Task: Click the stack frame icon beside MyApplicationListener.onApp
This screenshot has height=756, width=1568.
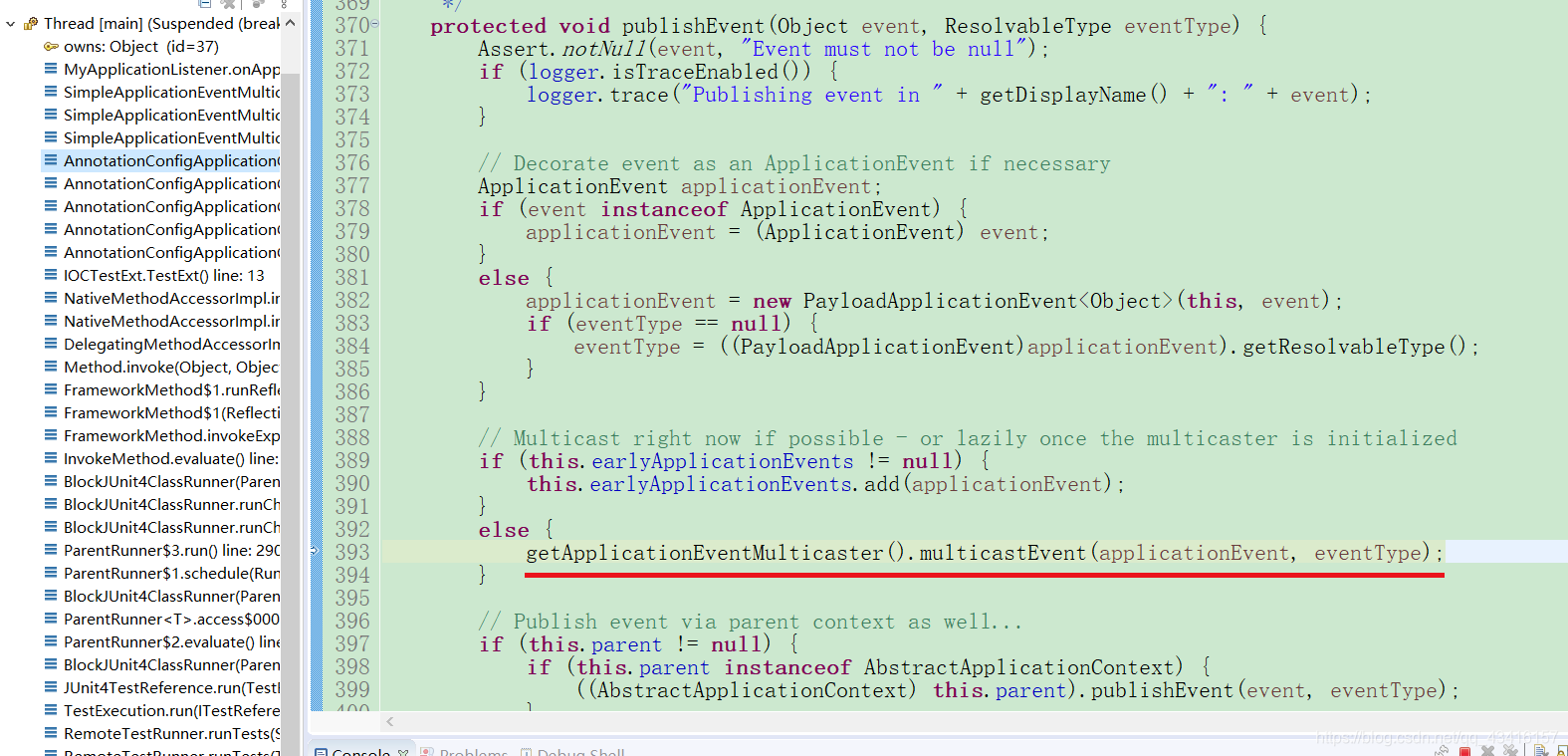Action: tap(51, 69)
